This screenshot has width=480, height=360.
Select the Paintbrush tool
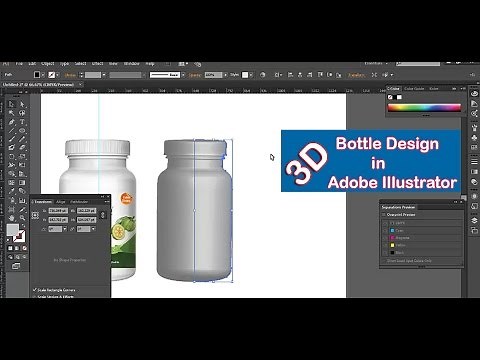12,139
